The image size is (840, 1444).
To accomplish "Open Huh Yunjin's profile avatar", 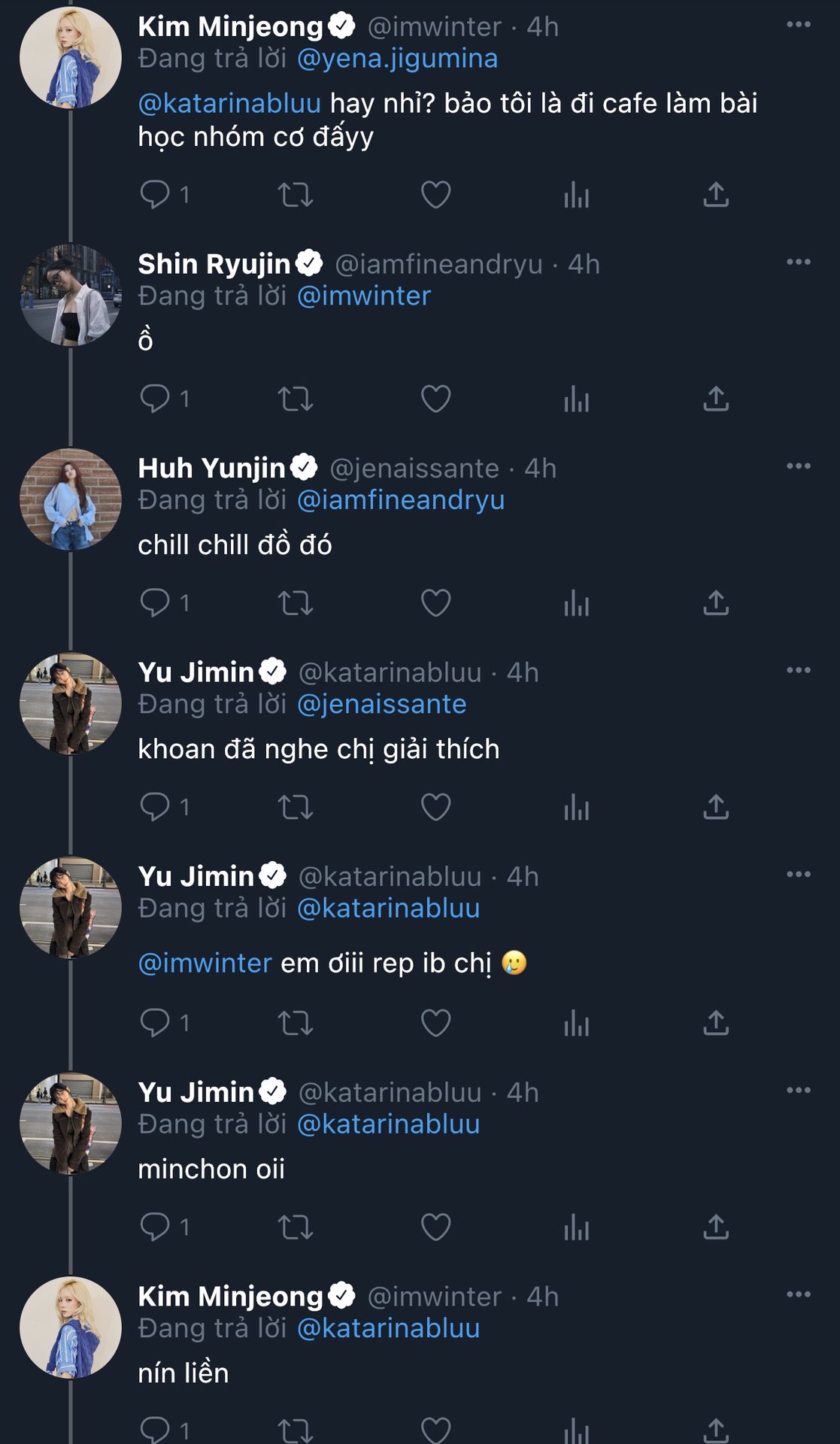I will click(x=71, y=499).
